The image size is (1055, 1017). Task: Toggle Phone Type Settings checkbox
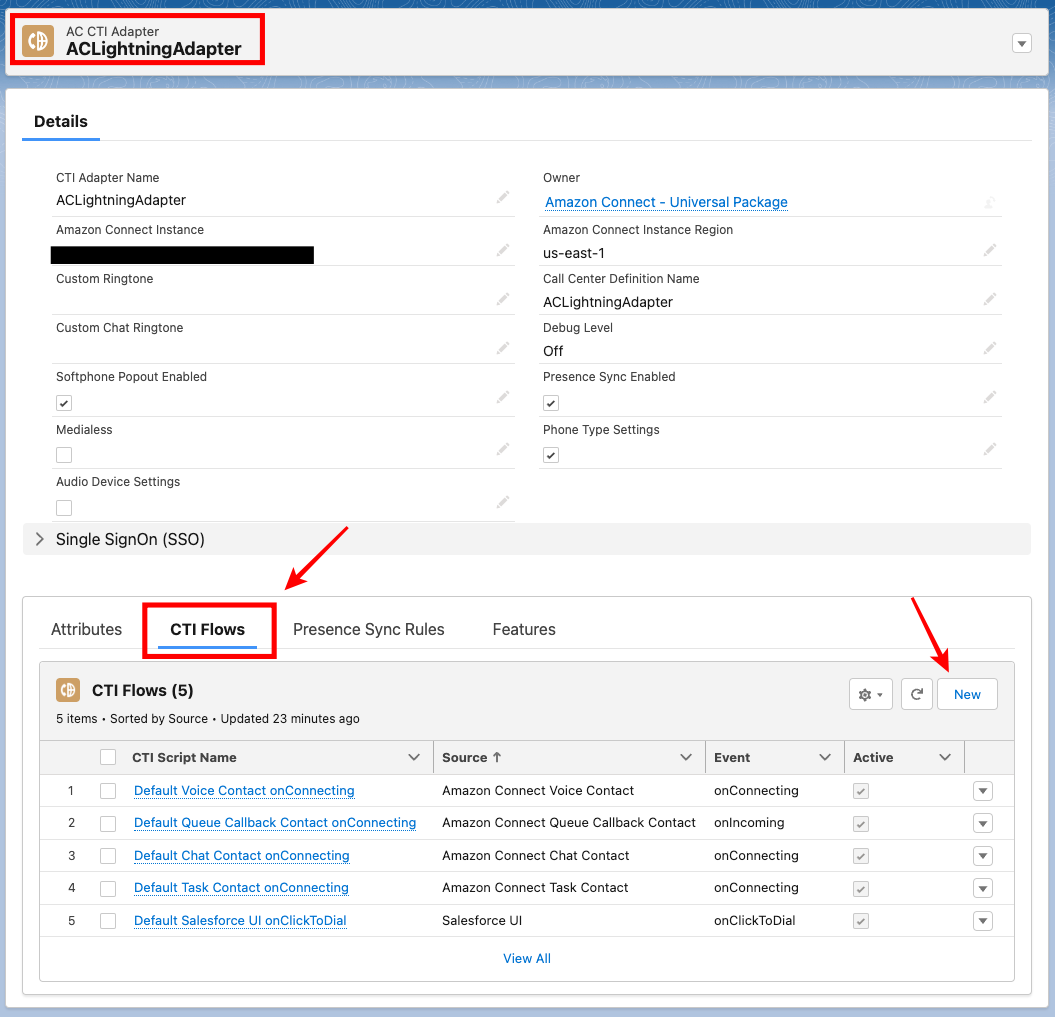(x=551, y=455)
